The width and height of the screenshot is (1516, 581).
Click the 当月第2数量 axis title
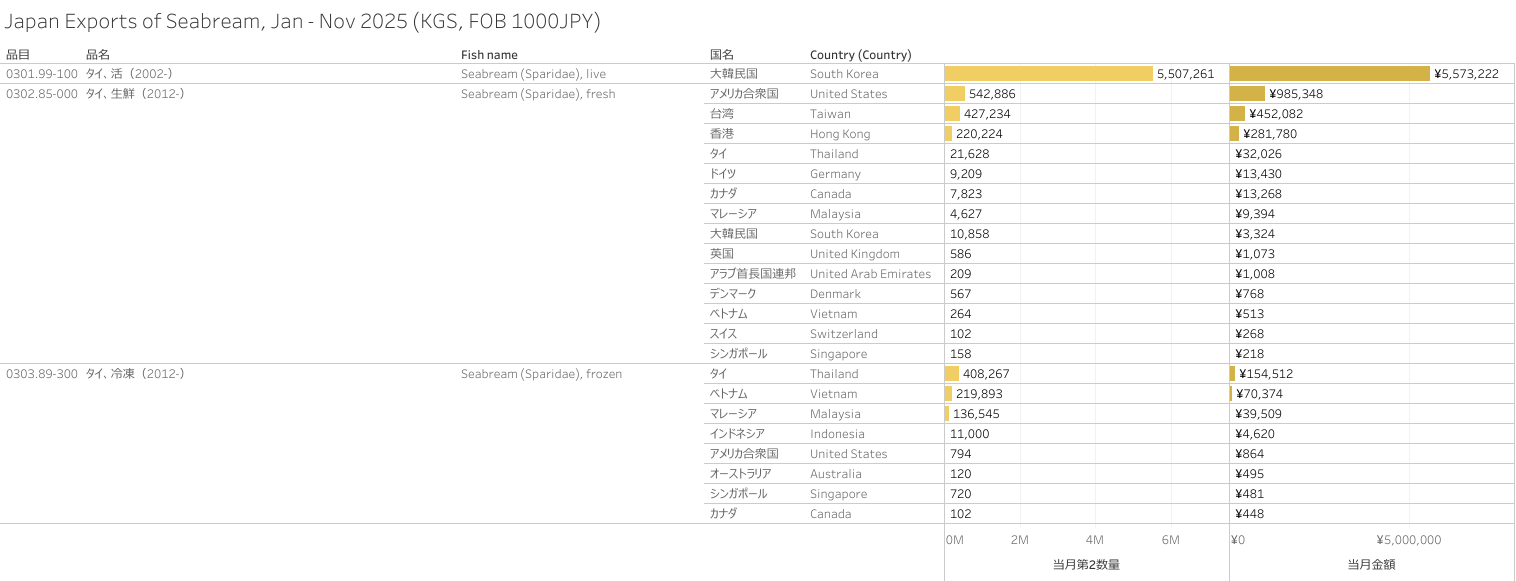click(x=1086, y=565)
